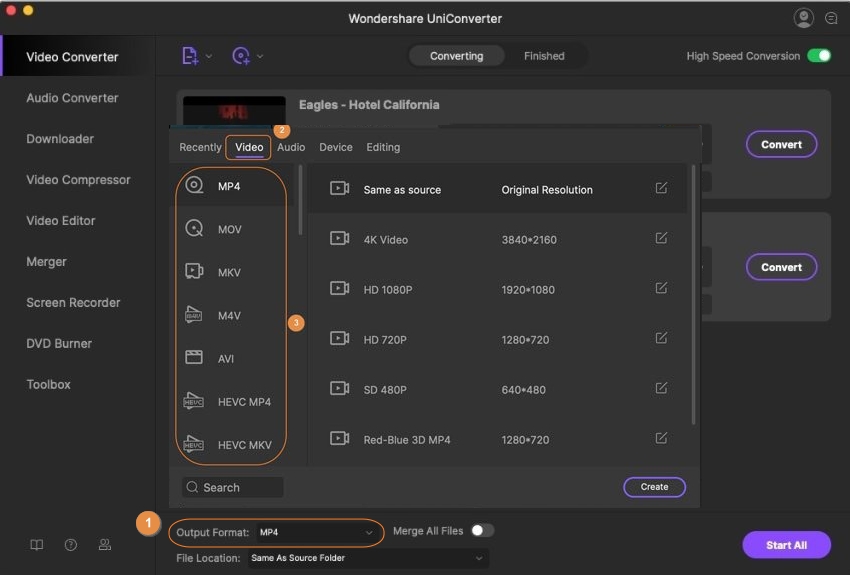
Task: Click the Load DVD icon
Action: (x=241, y=56)
